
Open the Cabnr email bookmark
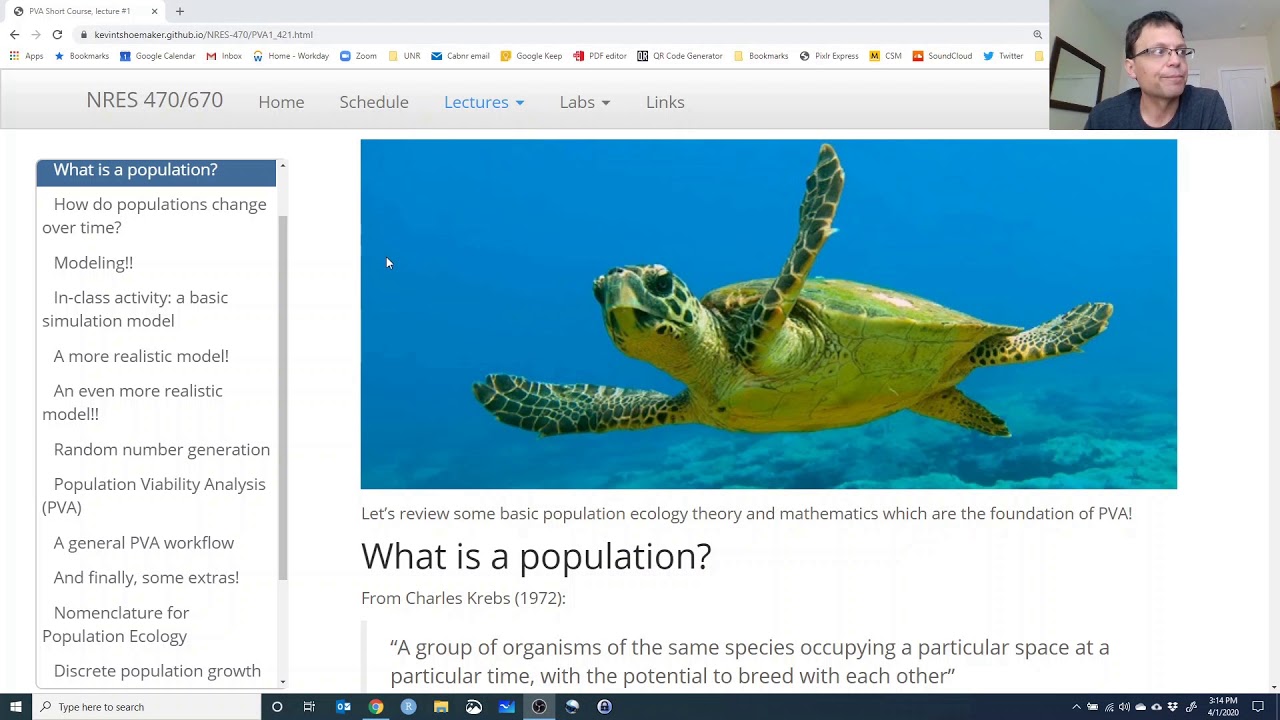point(460,56)
